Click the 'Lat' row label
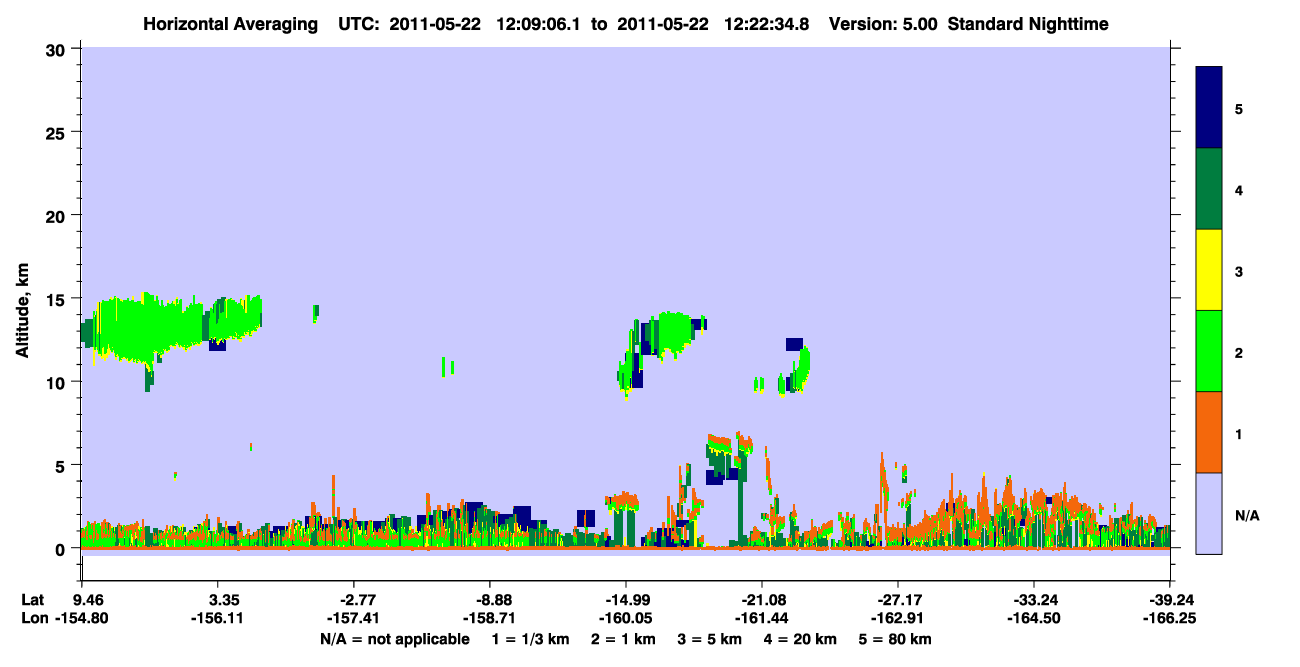Image resolution: width=1300 pixels, height=667 pixels. [x=33, y=600]
